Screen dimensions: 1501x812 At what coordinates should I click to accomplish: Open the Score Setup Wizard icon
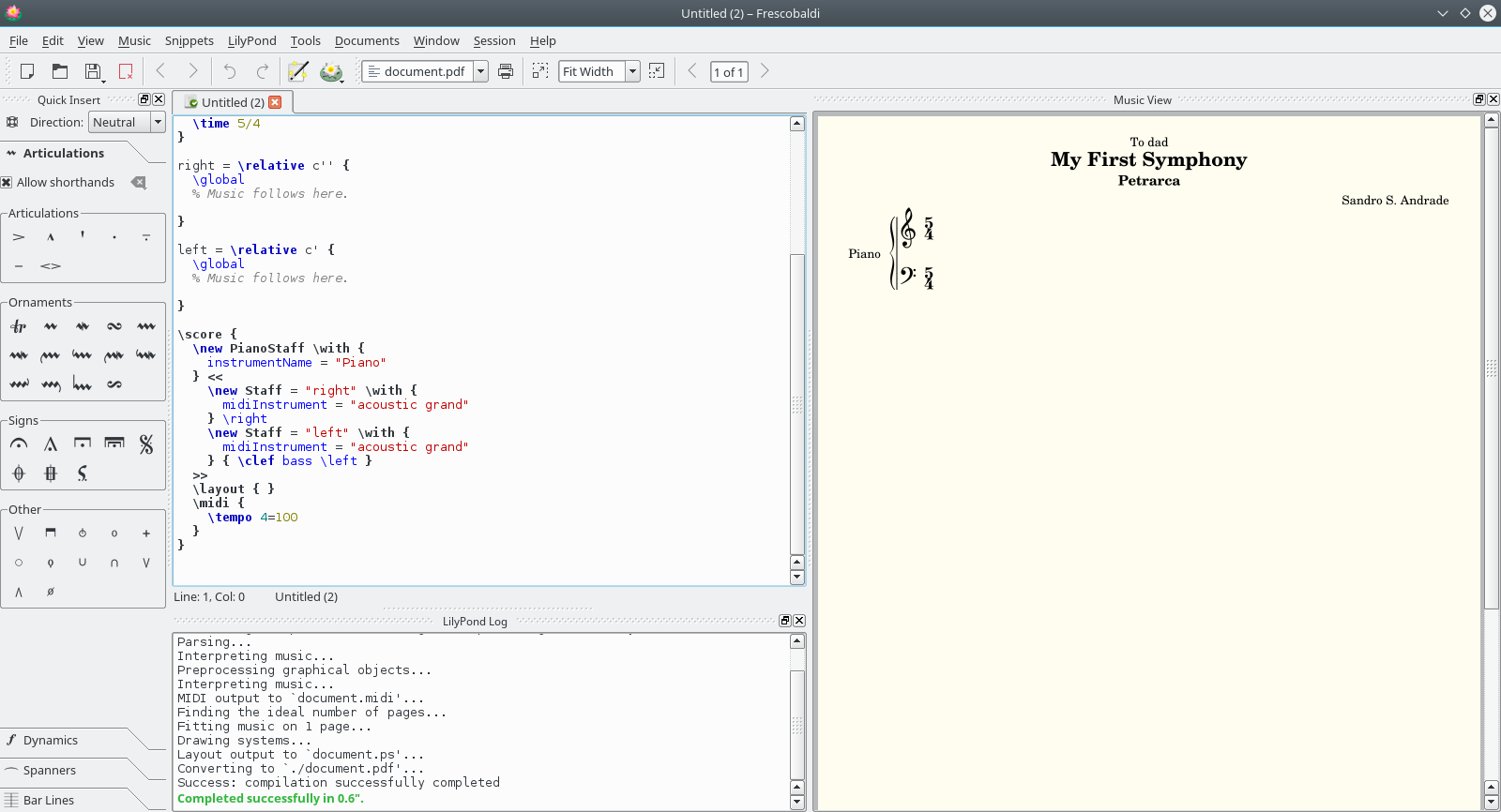(x=297, y=71)
